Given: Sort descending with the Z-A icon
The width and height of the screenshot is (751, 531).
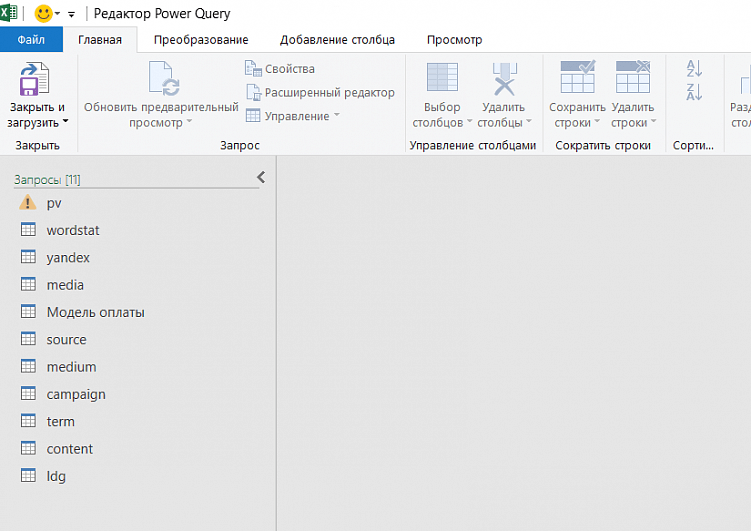Looking at the screenshot, I should (x=694, y=92).
